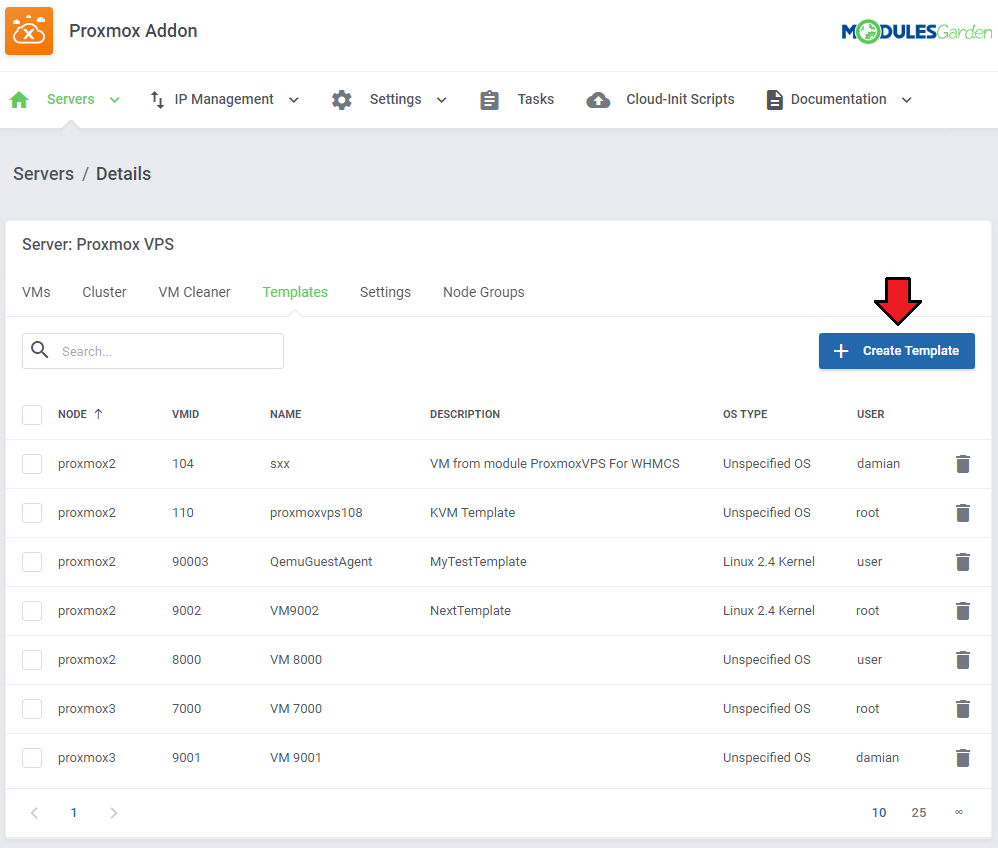This screenshot has width=998, height=848.
Task: Open the IP Management menu item
Action: [224, 99]
